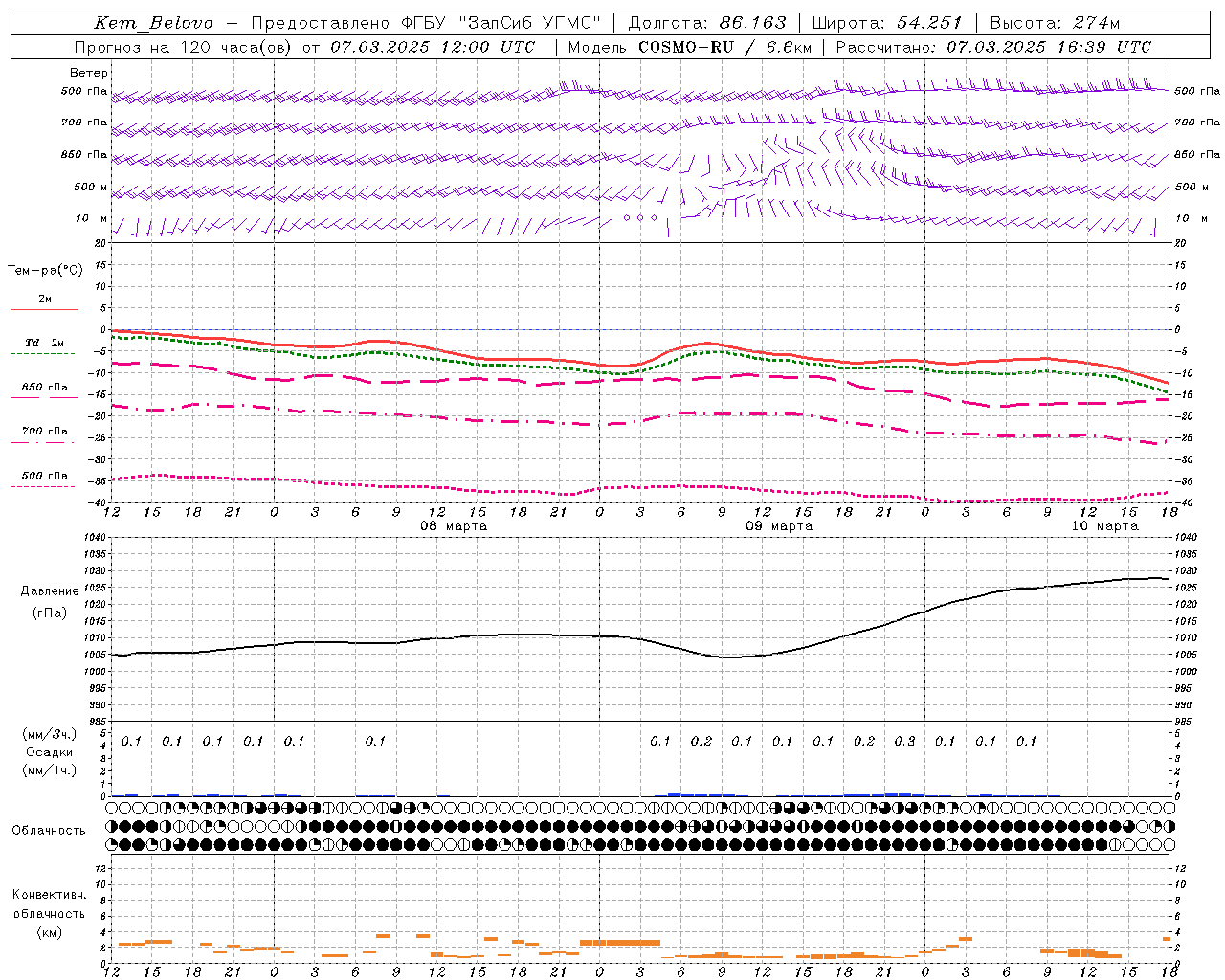Click the 'Осадки' precipitation label

tap(49, 752)
